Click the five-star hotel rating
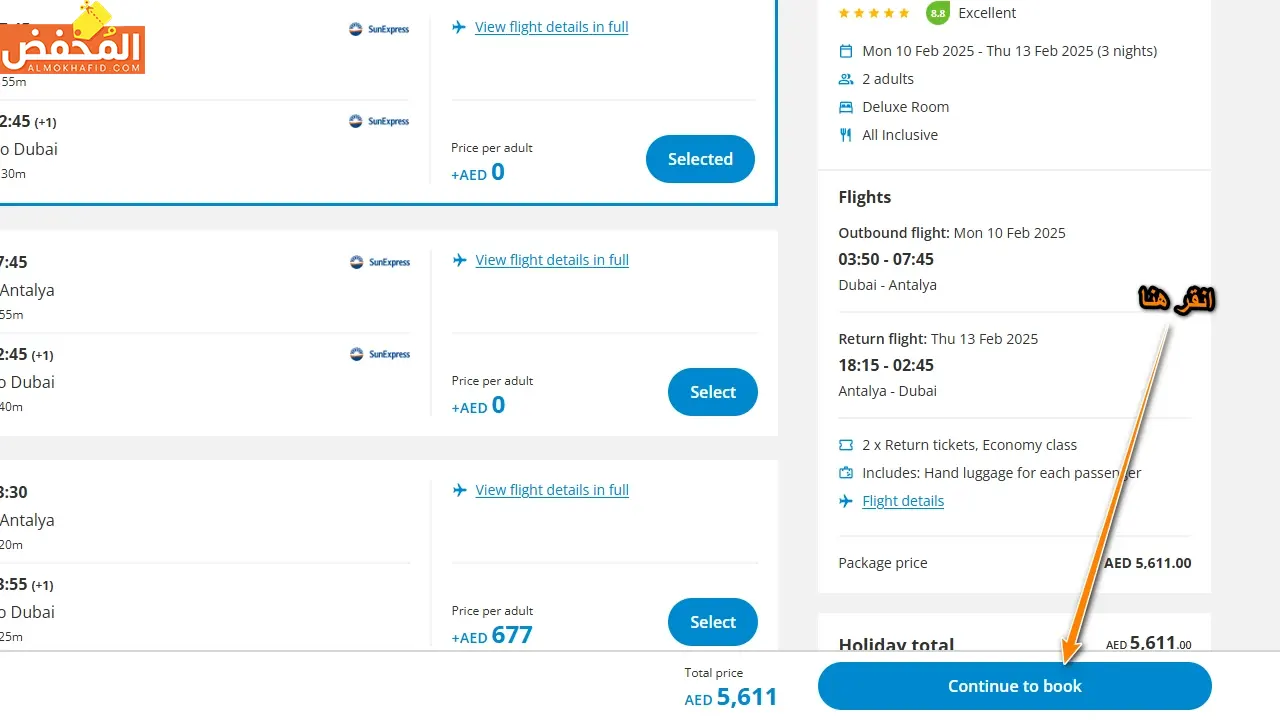Viewport: 1280px width, 720px height. pyautogui.click(x=874, y=13)
